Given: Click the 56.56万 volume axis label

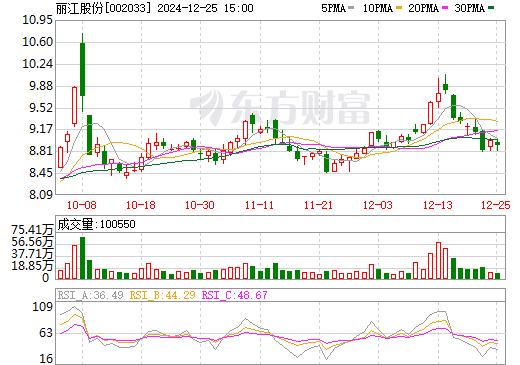Looking at the screenshot, I should click(x=32, y=242).
